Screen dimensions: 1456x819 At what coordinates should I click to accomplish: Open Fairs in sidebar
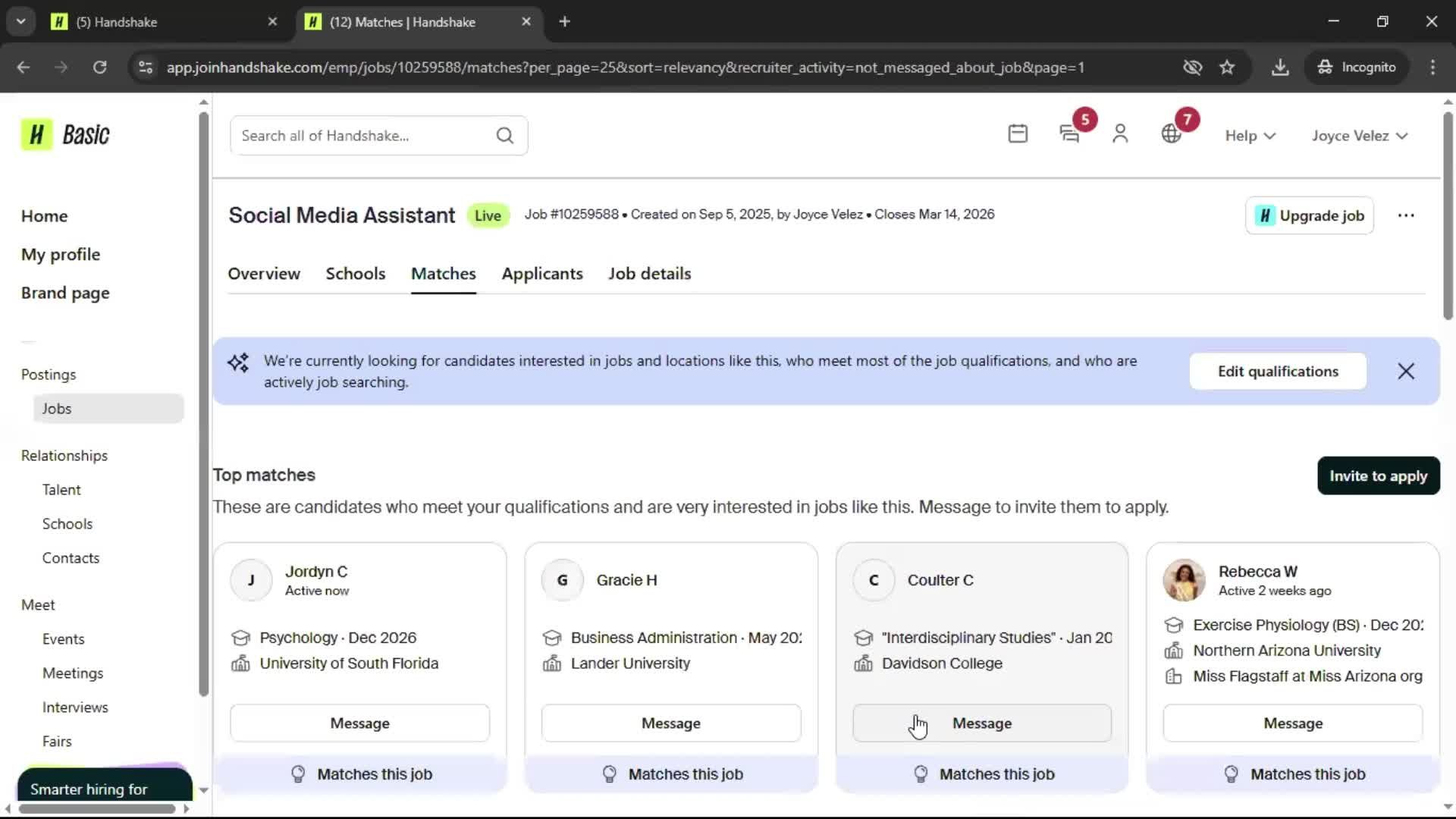click(57, 742)
